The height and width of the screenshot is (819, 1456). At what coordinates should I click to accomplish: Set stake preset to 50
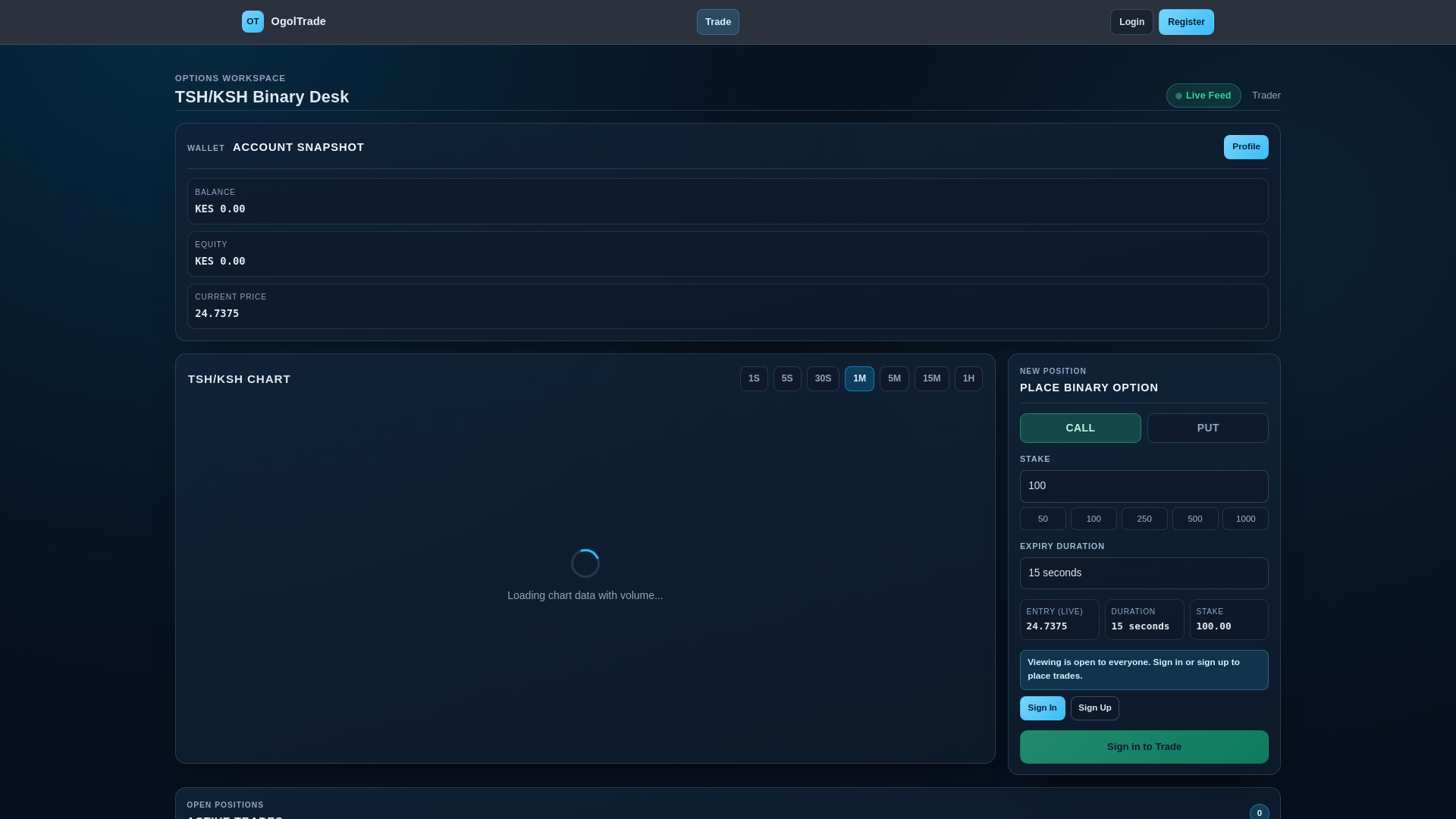[1043, 519]
